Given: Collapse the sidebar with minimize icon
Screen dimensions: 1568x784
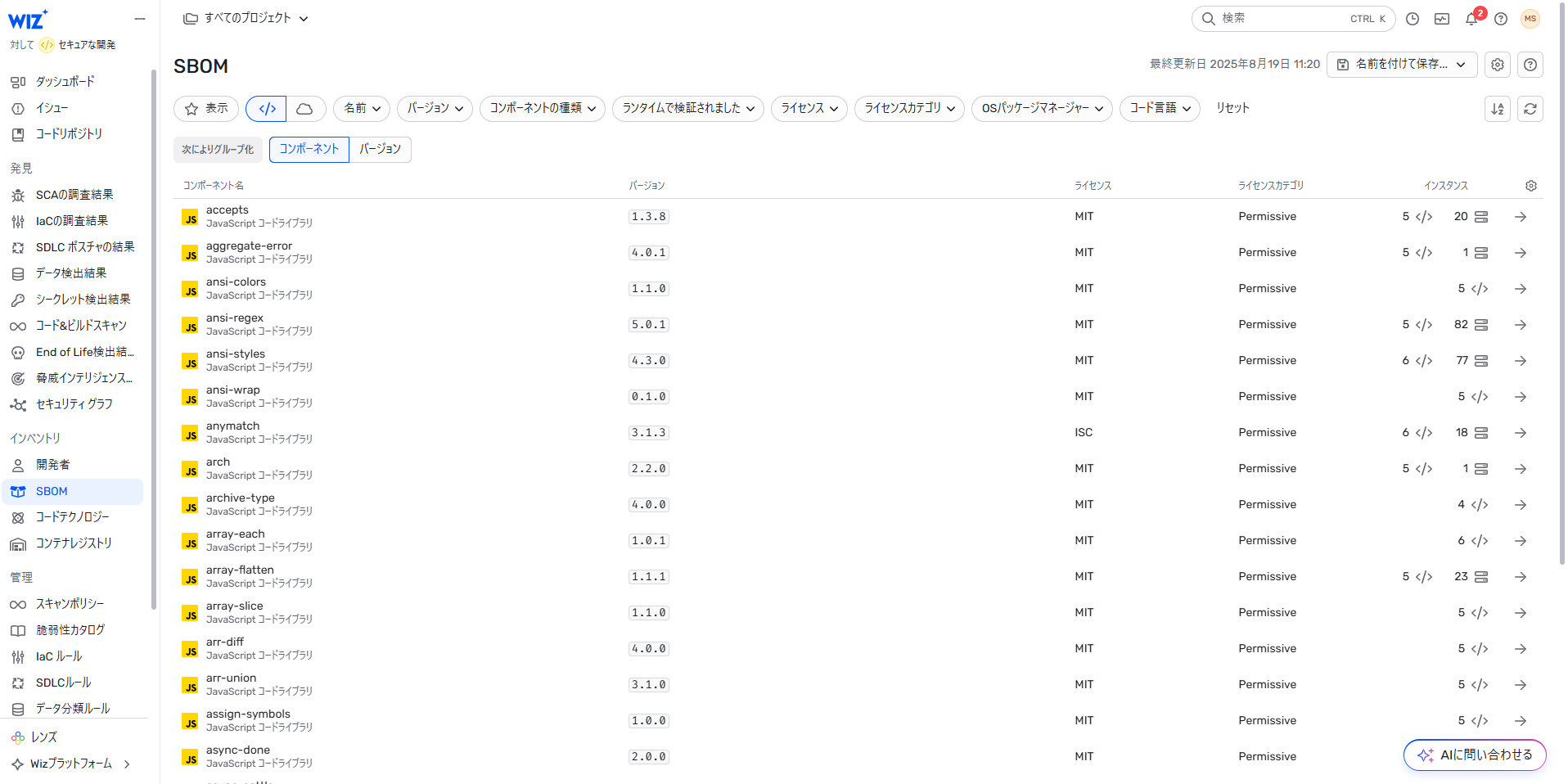Looking at the screenshot, I should click(140, 19).
